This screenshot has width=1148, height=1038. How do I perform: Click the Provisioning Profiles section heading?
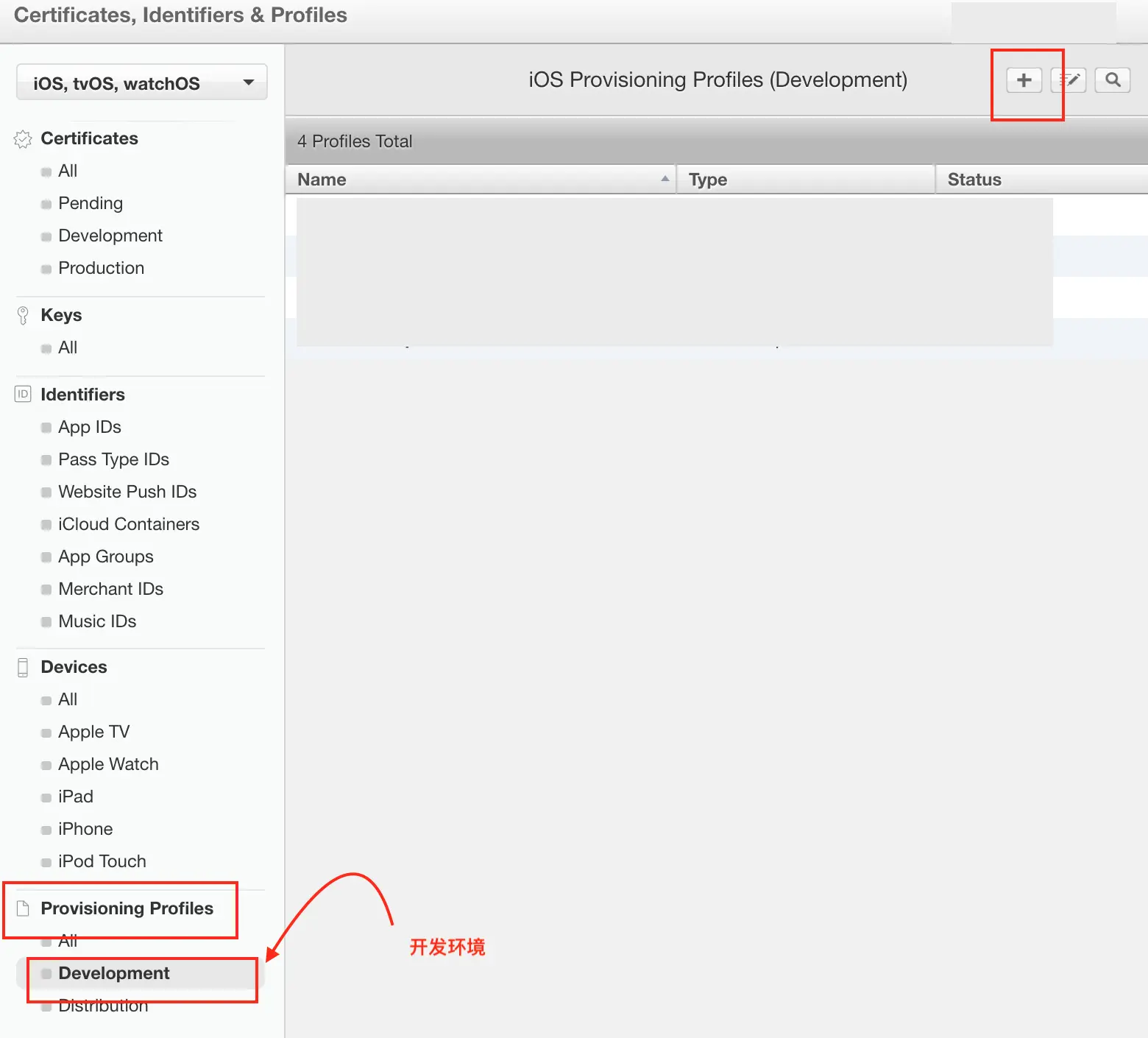point(127,908)
